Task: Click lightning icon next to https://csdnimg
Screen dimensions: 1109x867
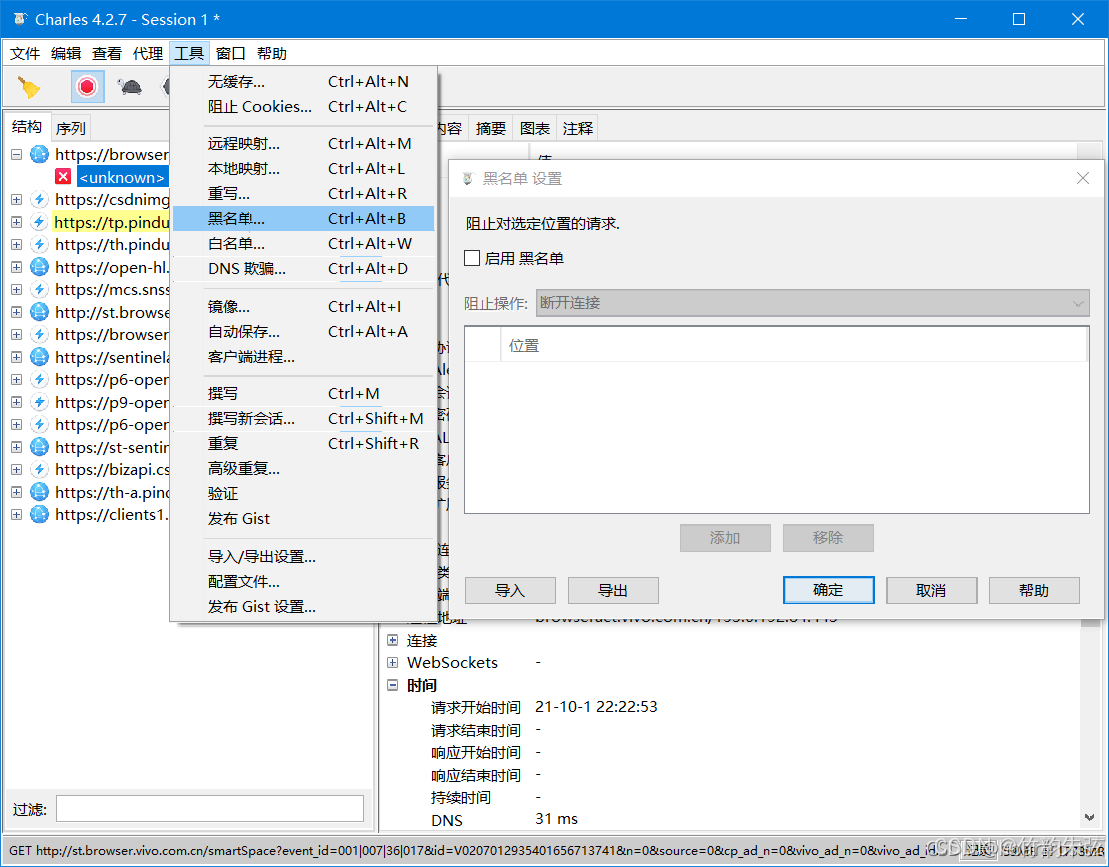Action: click(40, 199)
